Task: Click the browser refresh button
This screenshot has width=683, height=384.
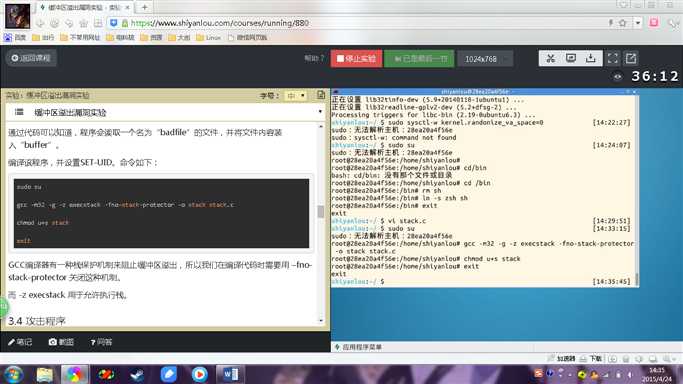Action: 54,23
